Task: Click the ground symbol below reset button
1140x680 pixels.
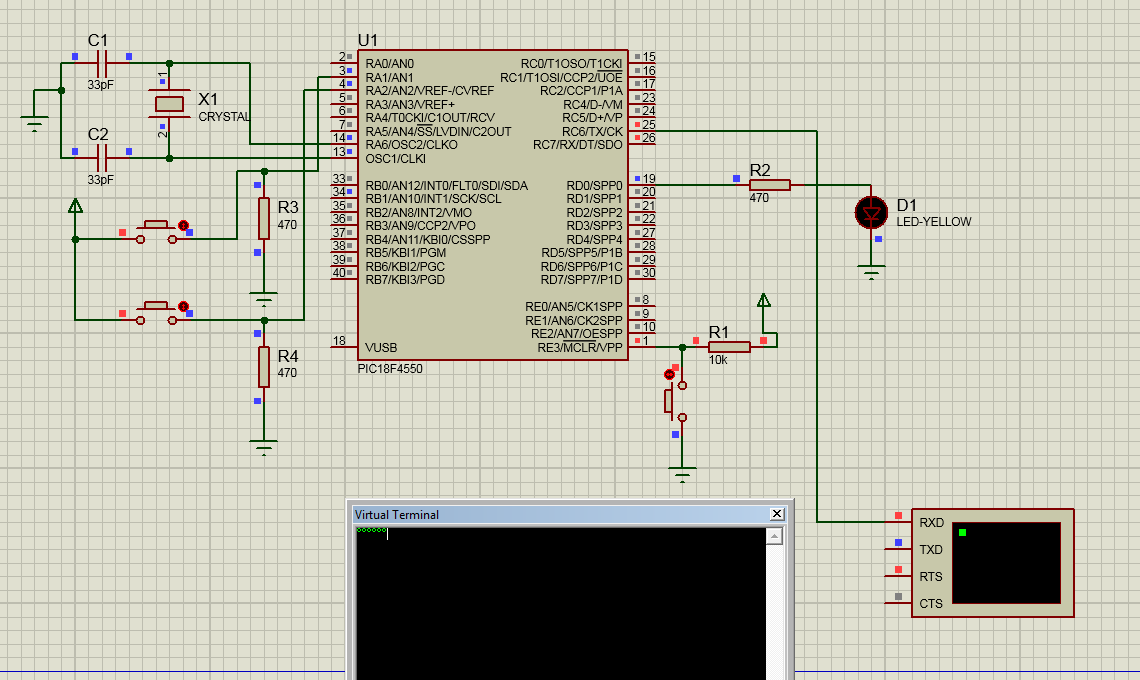Action: (682, 475)
